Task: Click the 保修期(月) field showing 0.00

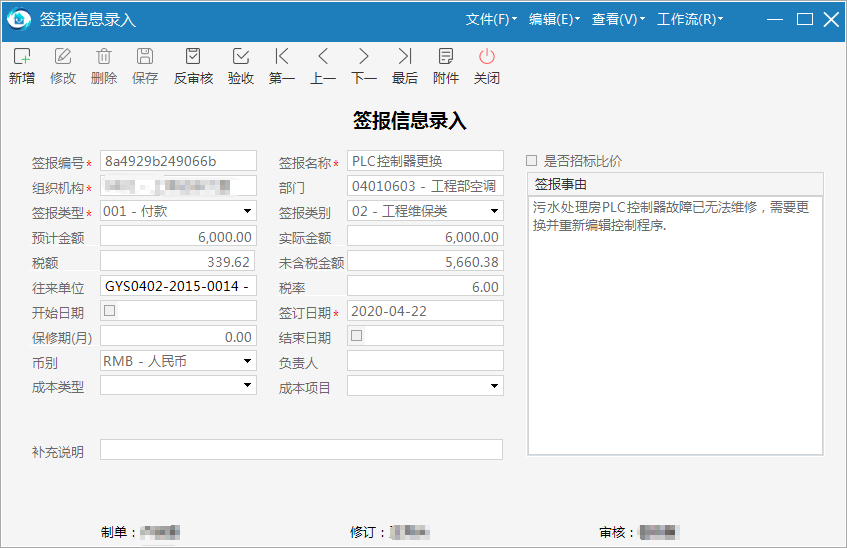Action: coord(178,336)
